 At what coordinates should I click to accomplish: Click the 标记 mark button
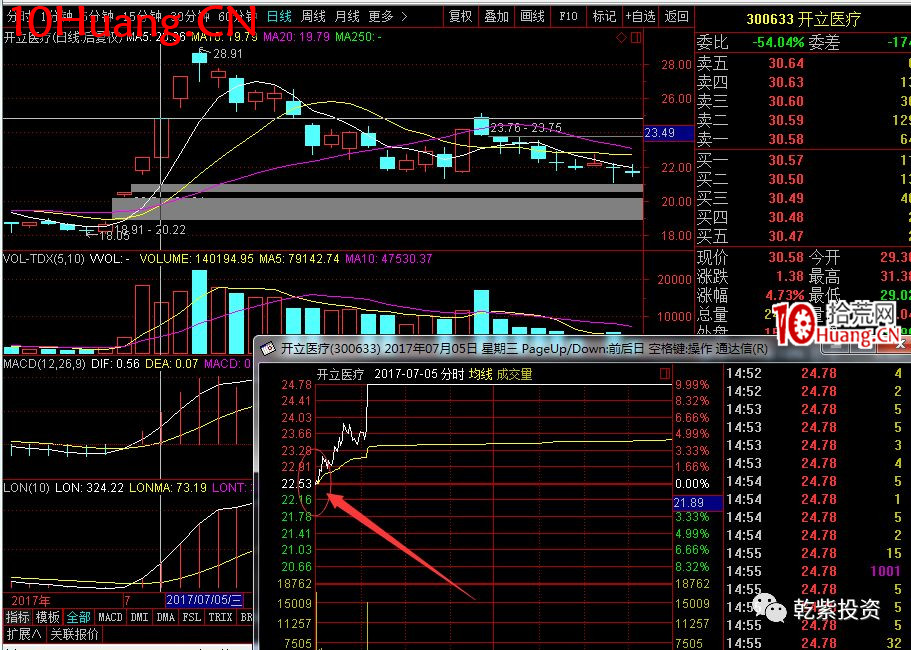(604, 16)
